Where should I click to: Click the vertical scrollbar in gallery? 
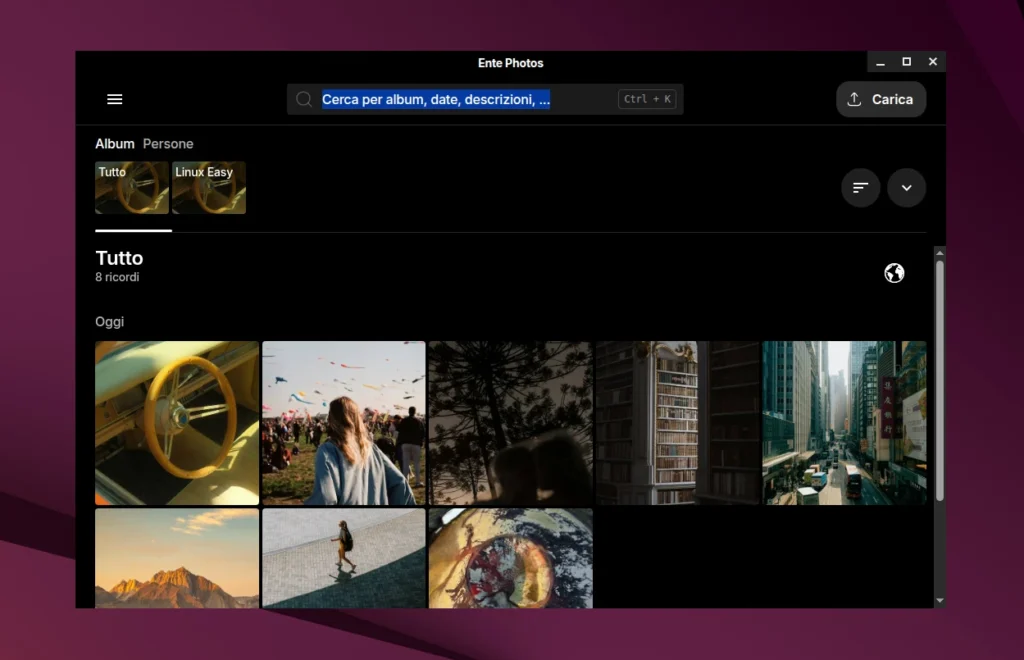[x=939, y=380]
